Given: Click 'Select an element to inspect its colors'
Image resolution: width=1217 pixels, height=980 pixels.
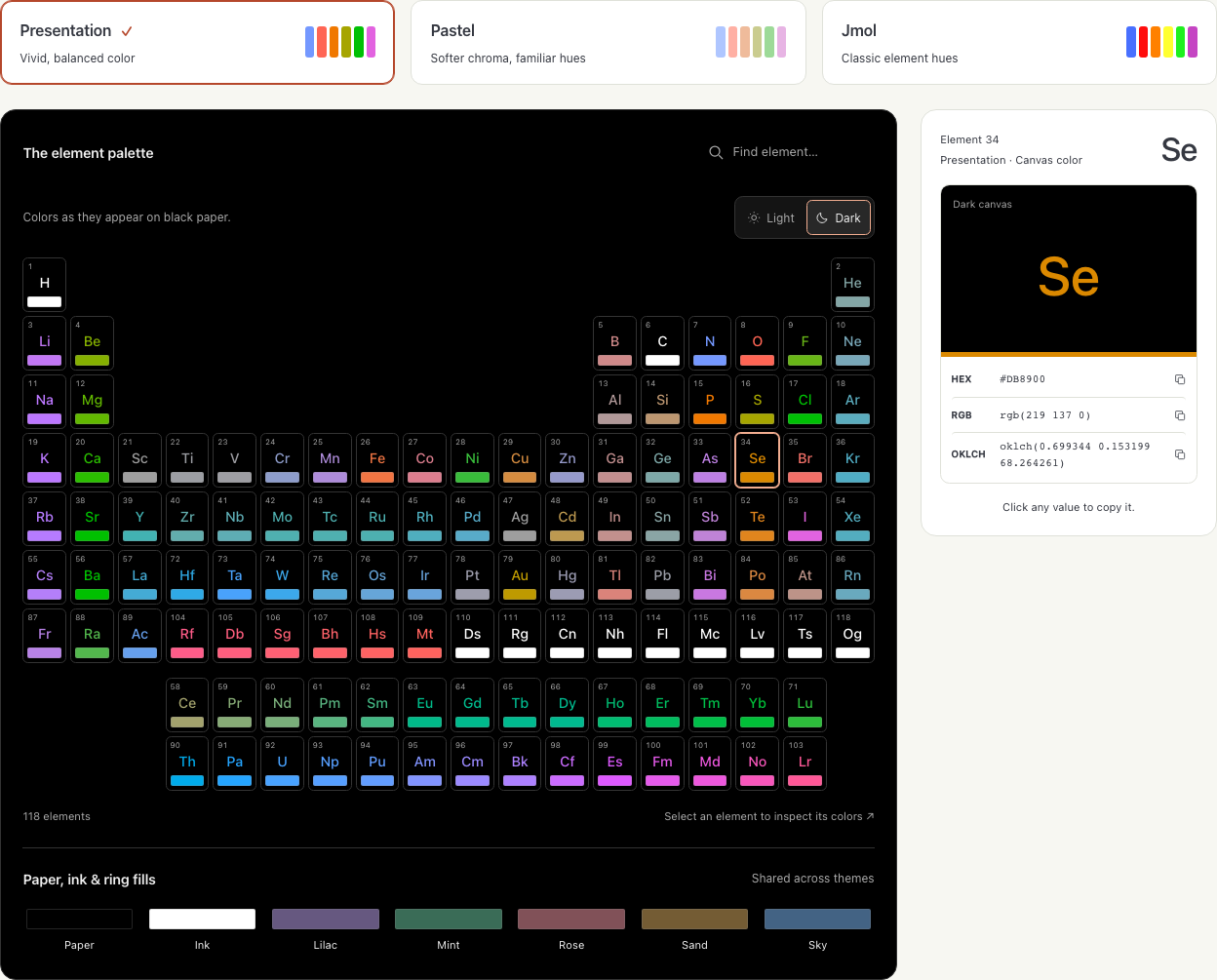Looking at the screenshot, I should point(768,816).
